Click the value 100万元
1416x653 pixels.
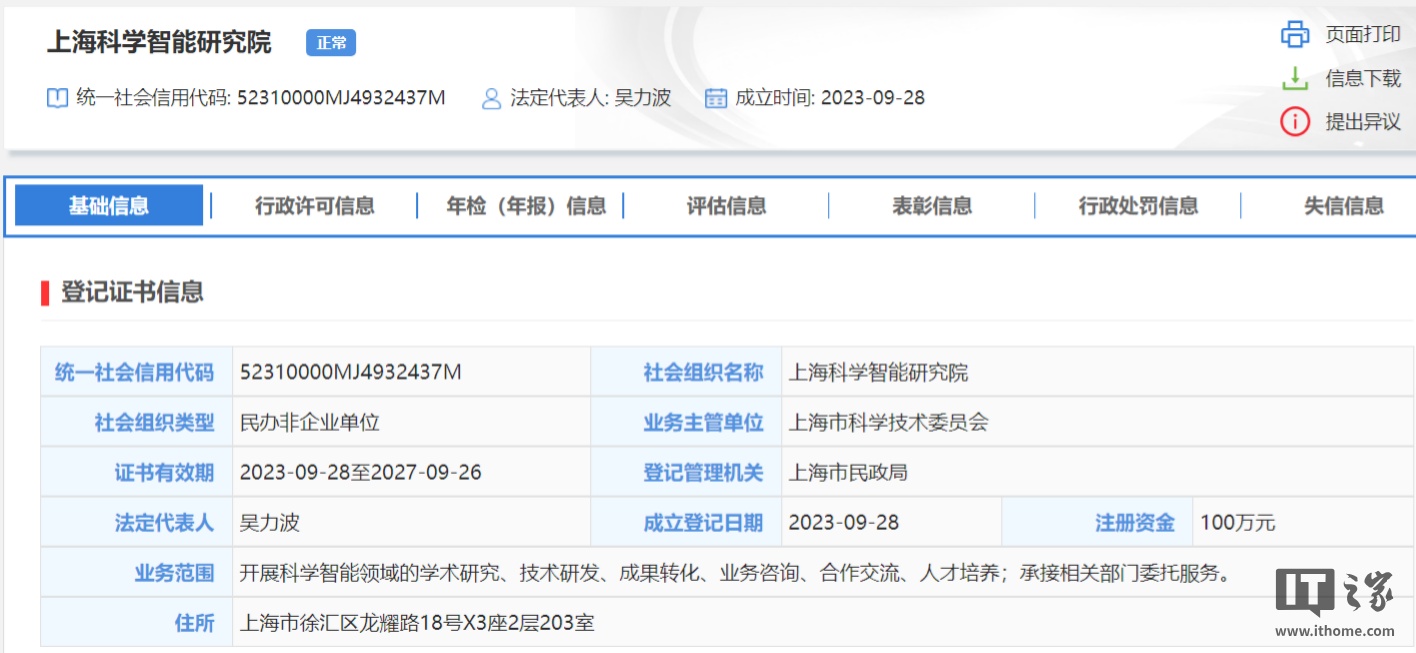1238,522
